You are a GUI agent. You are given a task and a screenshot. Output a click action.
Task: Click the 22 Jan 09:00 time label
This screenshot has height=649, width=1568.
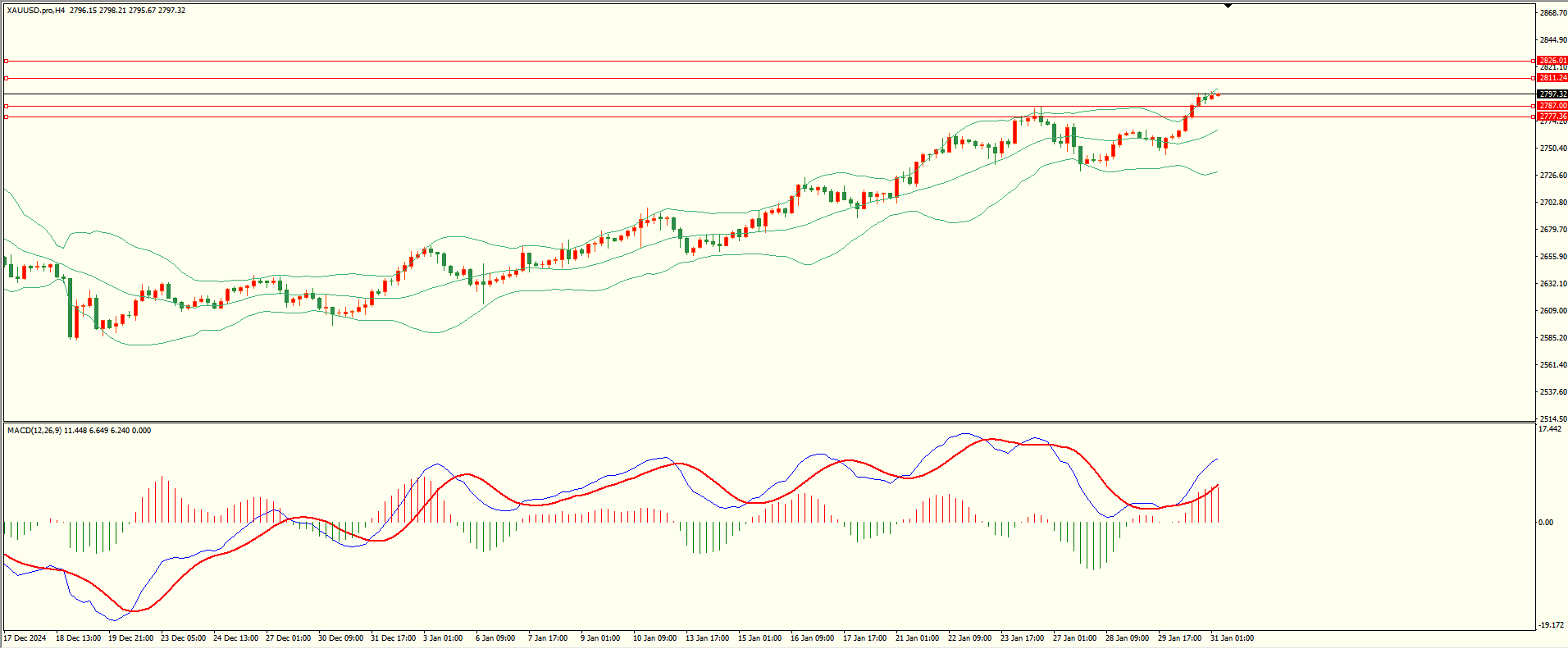(x=970, y=638)
